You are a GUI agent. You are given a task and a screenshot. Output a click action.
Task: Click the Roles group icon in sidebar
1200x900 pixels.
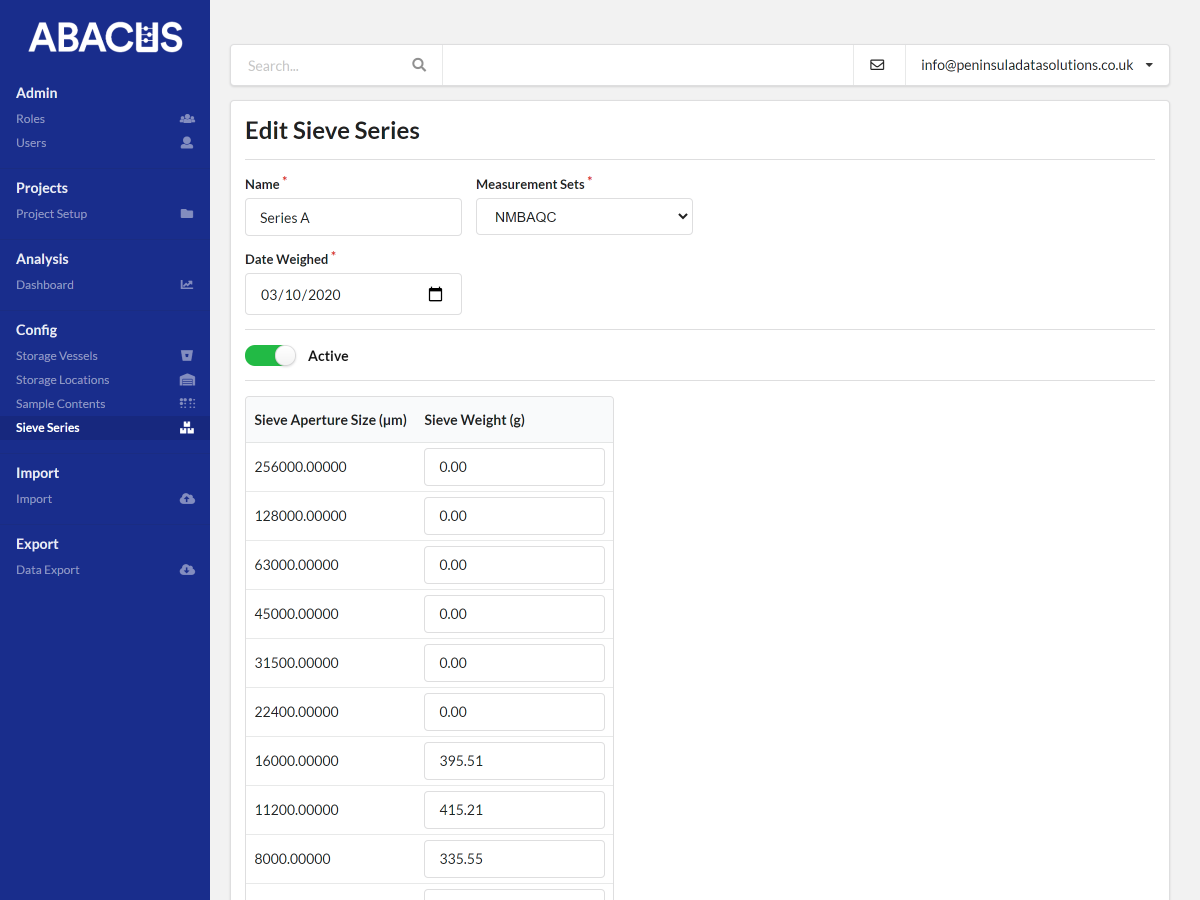tap(187, 119)
